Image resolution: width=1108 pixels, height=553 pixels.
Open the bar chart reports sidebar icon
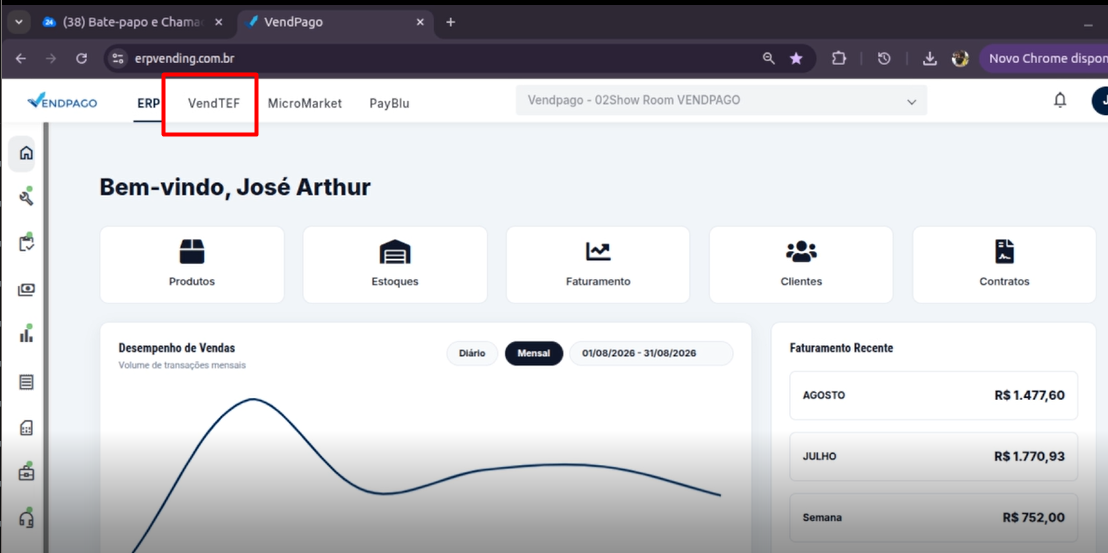coord(26,334)
